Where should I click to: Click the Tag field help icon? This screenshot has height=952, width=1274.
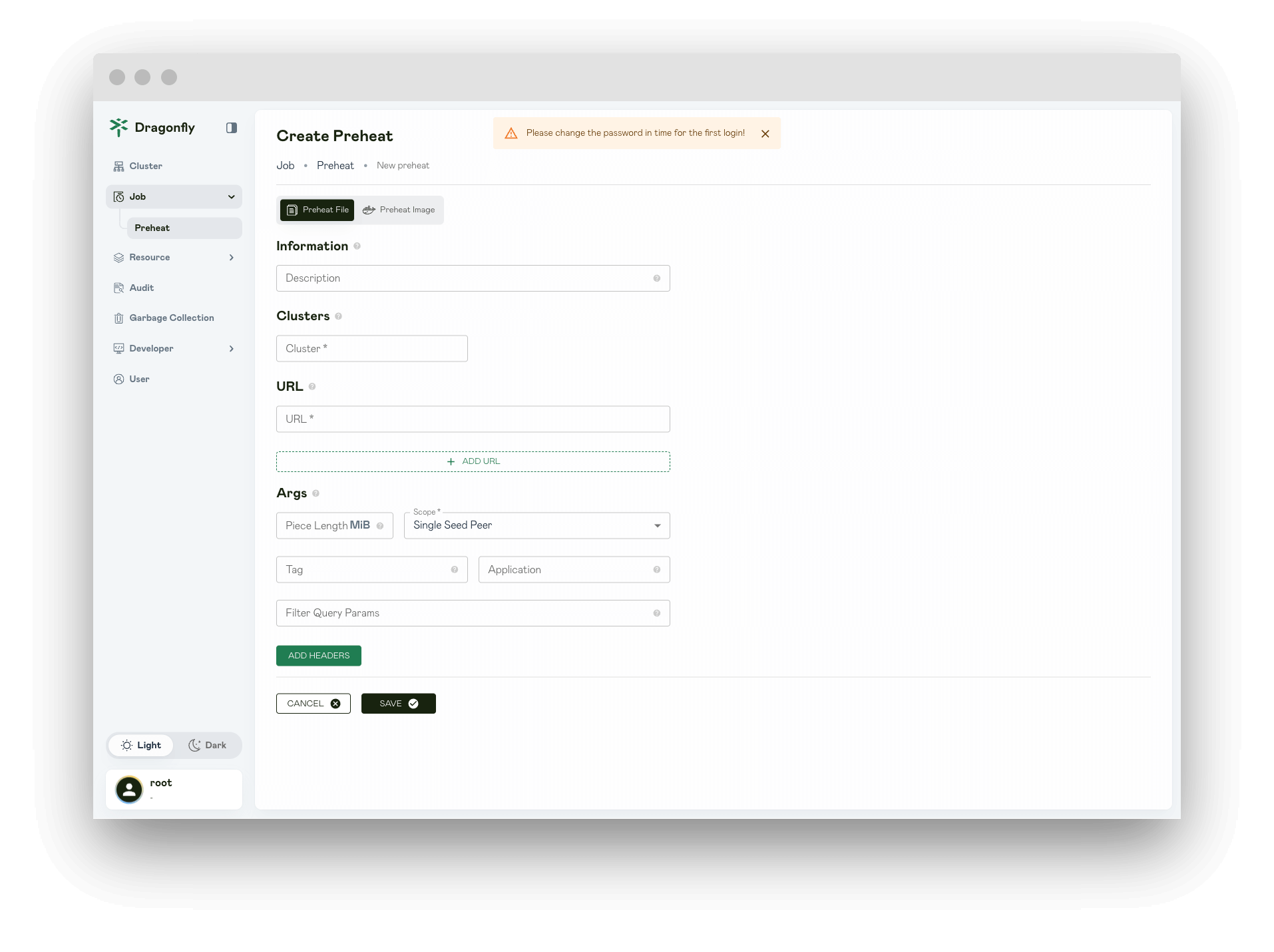coord(455,570)
